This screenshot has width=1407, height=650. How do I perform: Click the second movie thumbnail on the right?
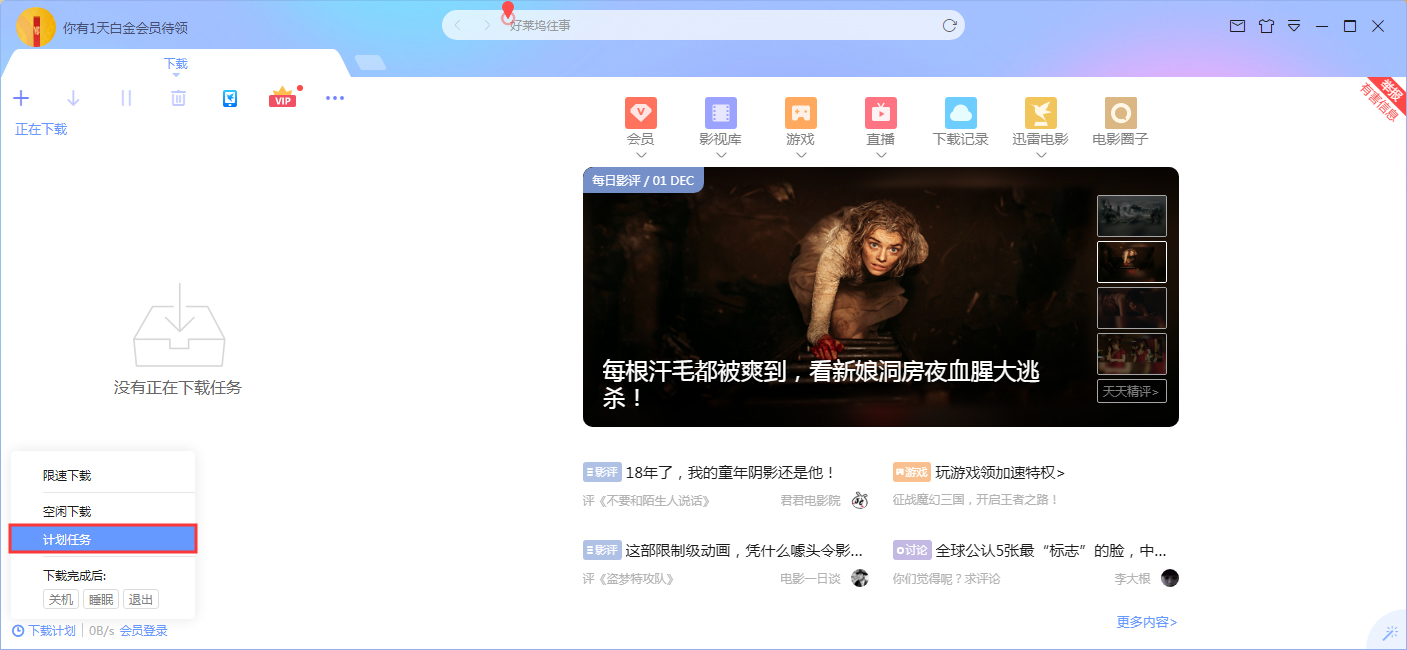coord(1131,261)
